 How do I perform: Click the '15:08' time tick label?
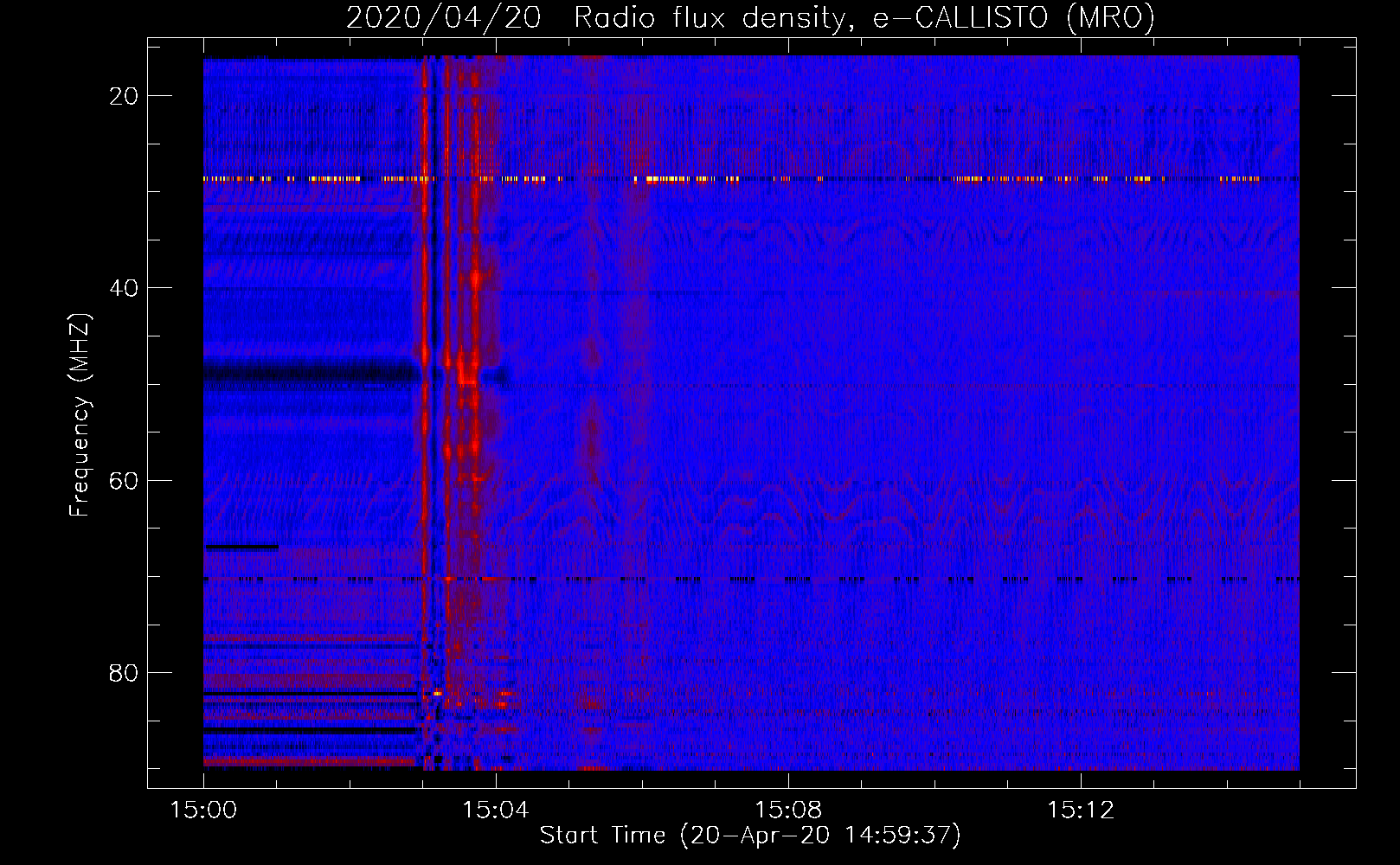pos(787,811)
